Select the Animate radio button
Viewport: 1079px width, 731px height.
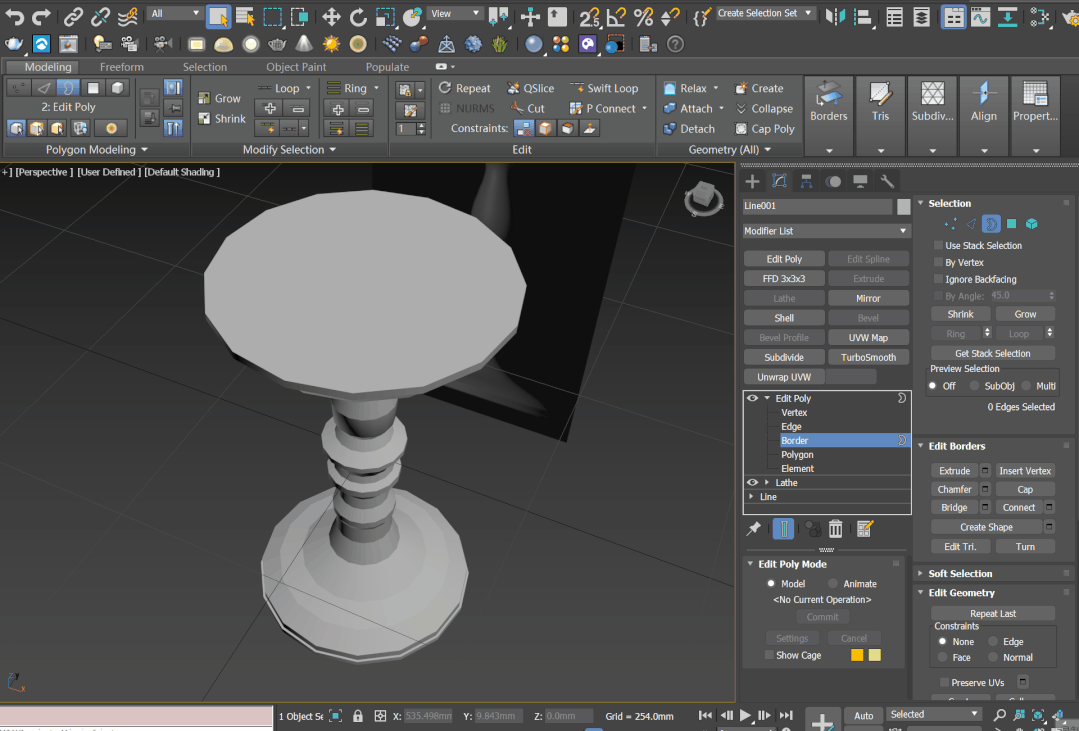point(833,583)
